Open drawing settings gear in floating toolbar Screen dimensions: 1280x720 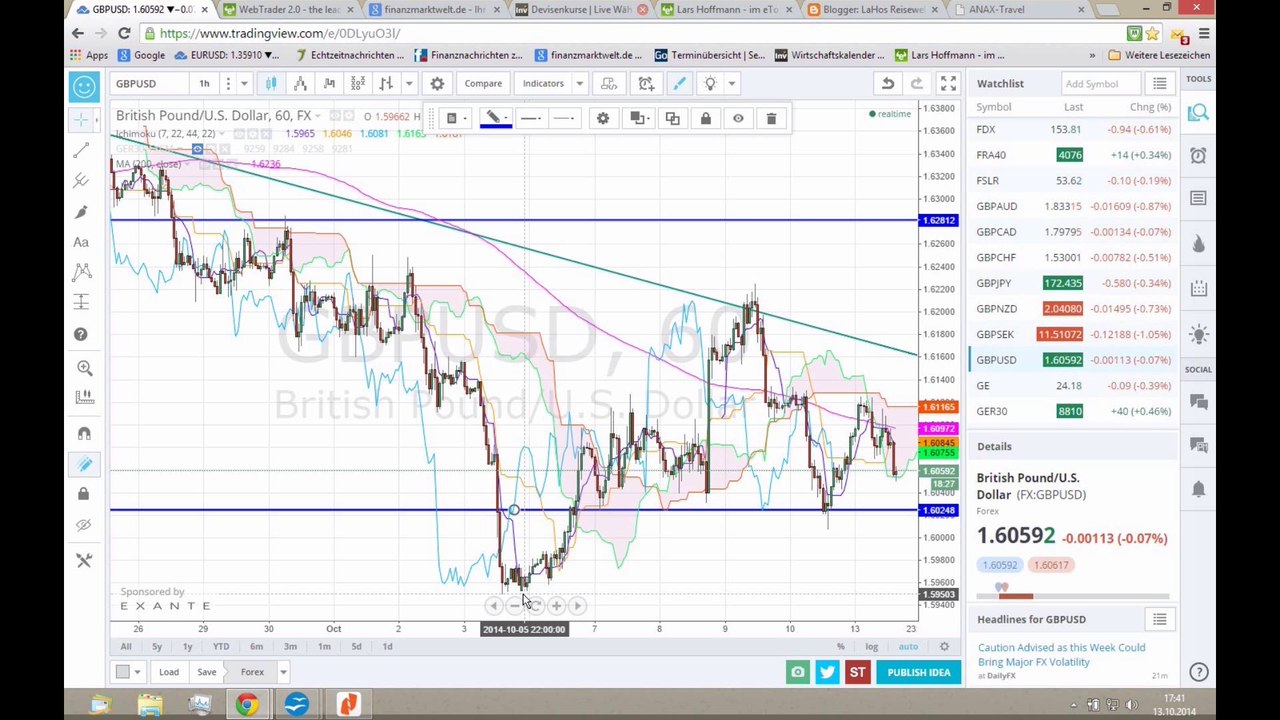coord(603,119)
